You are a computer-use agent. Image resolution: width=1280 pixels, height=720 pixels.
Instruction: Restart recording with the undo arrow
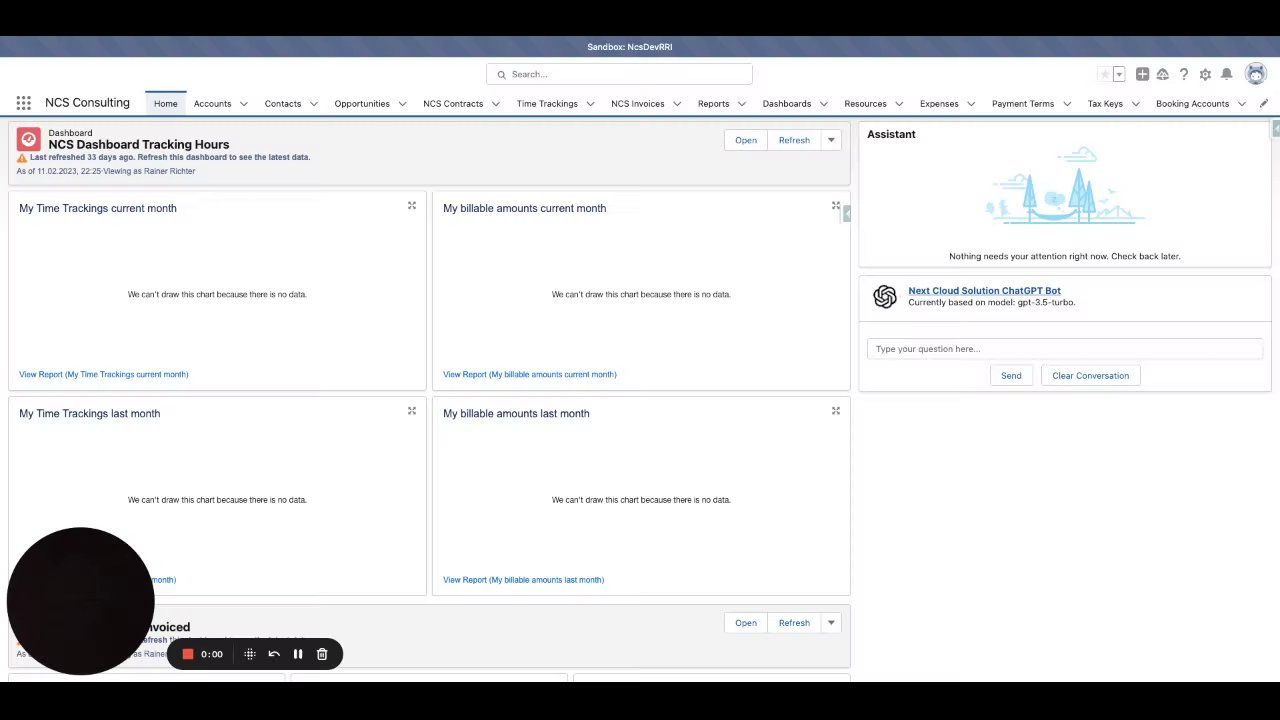click(274, 654)
